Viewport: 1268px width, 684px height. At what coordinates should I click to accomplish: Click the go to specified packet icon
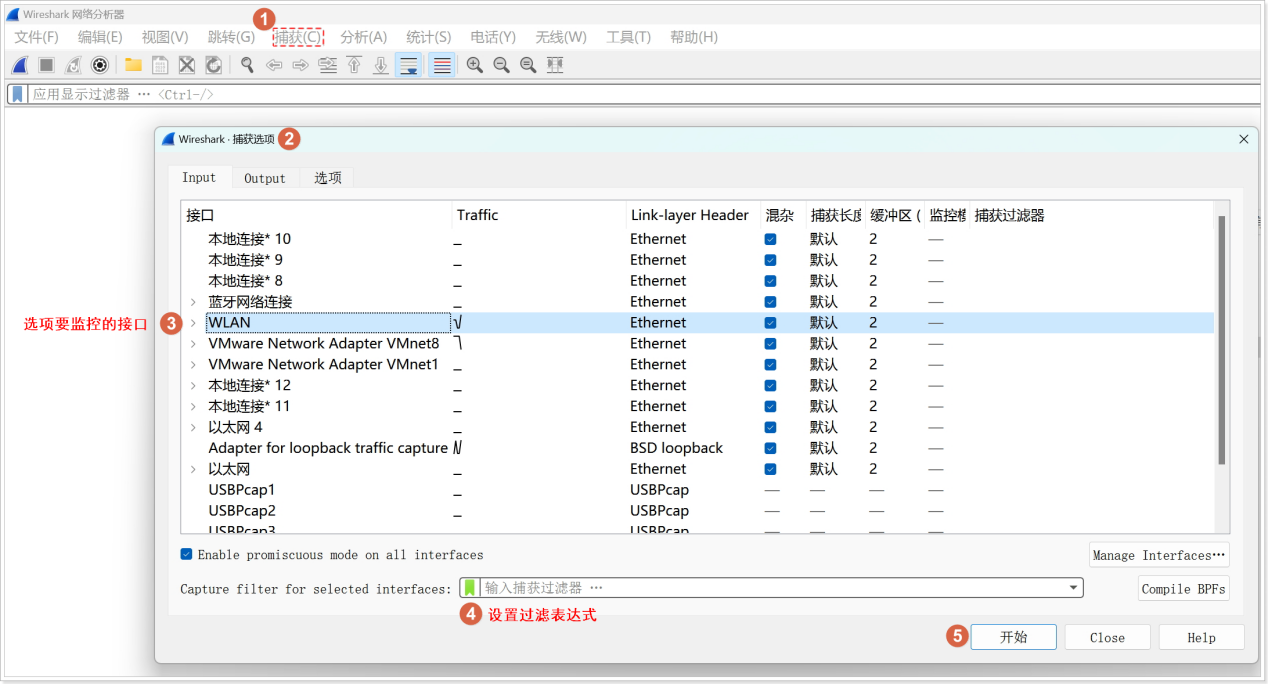coord(327,65)
